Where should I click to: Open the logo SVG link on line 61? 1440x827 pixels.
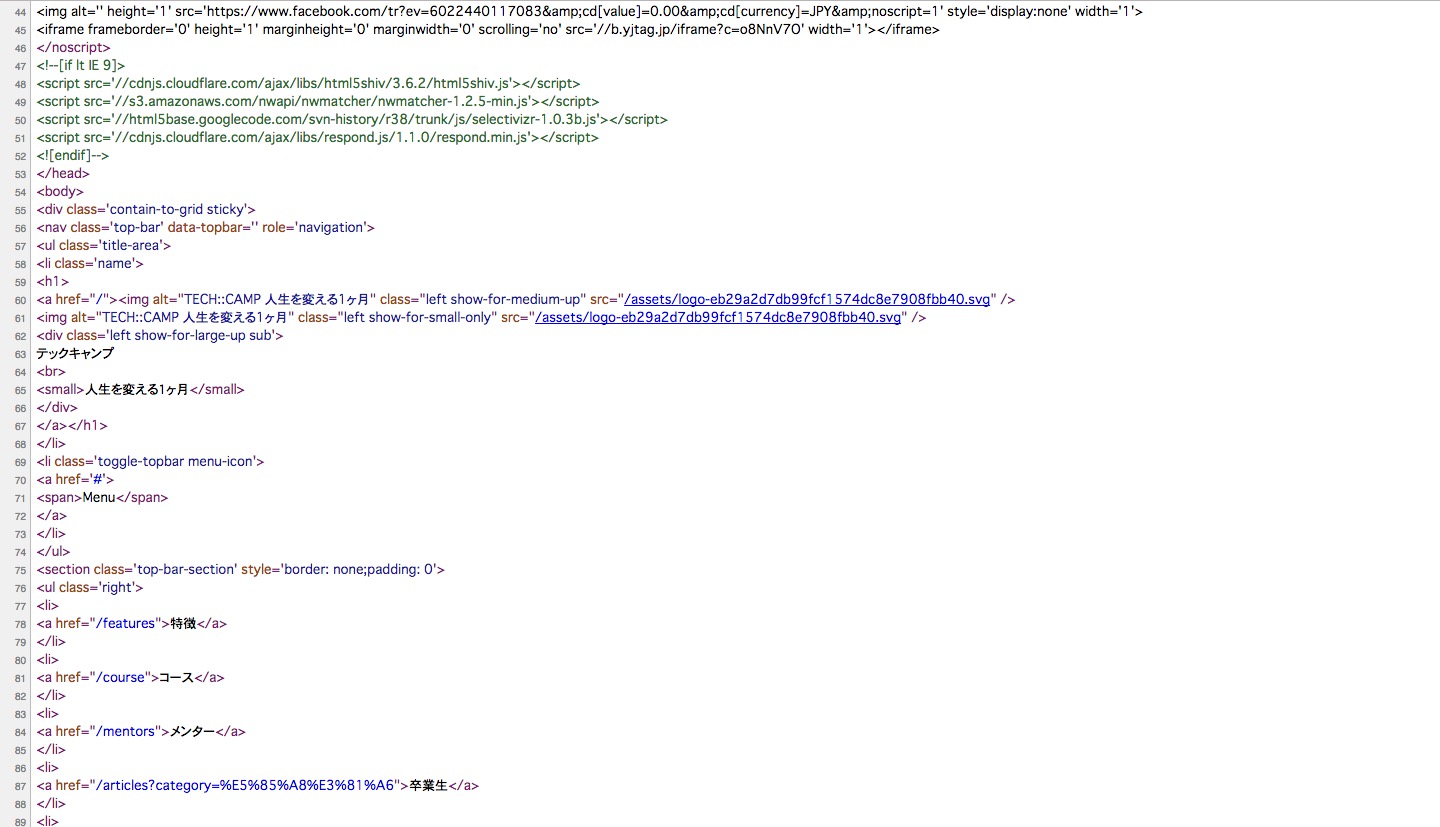[x=718, y=317]
